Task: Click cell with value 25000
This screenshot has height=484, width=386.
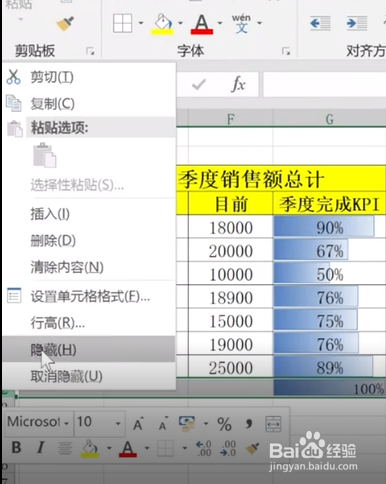Action: (x=230, y=367)
